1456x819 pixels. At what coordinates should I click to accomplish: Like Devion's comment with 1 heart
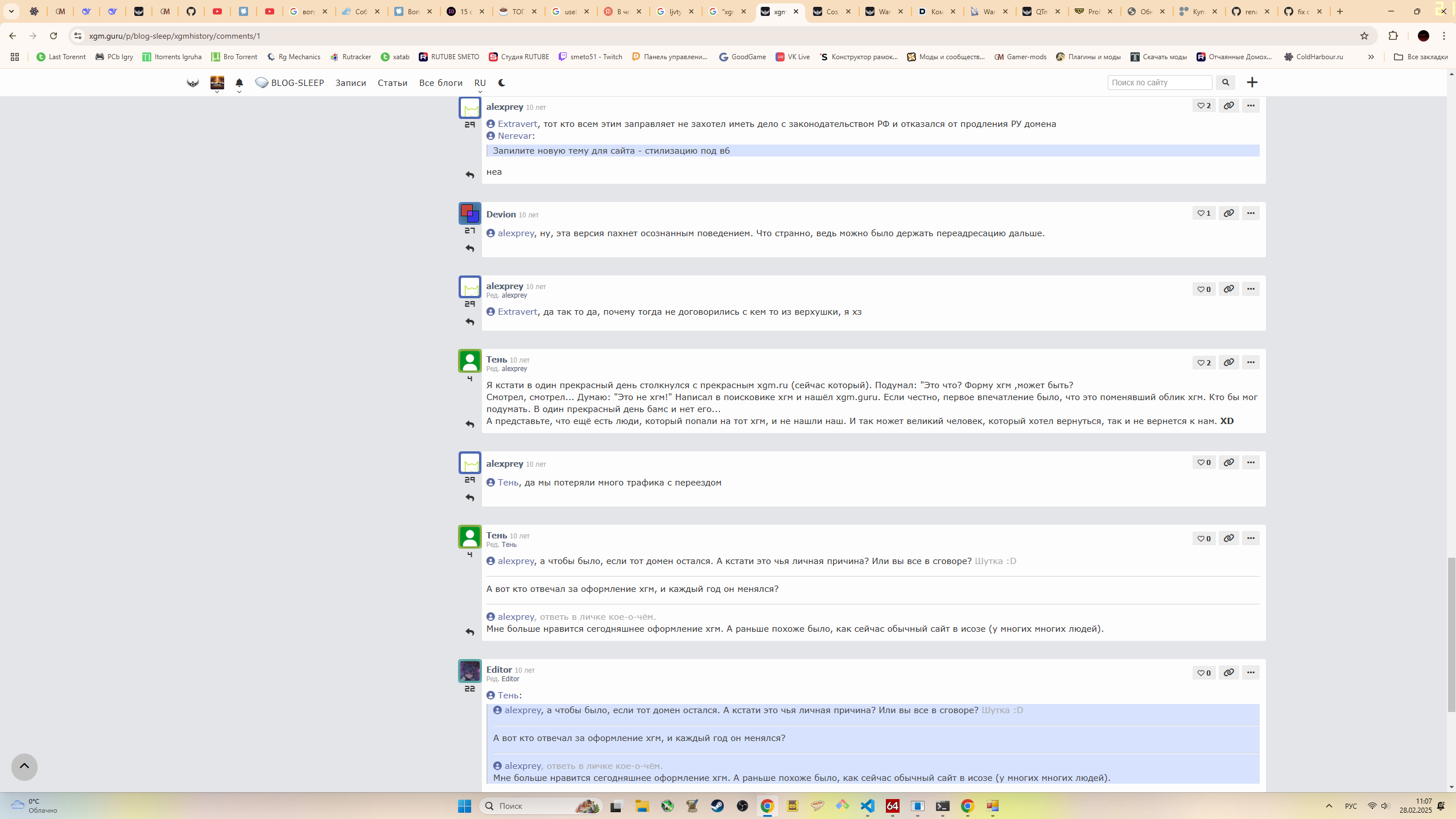click(x=1203, y=213)
